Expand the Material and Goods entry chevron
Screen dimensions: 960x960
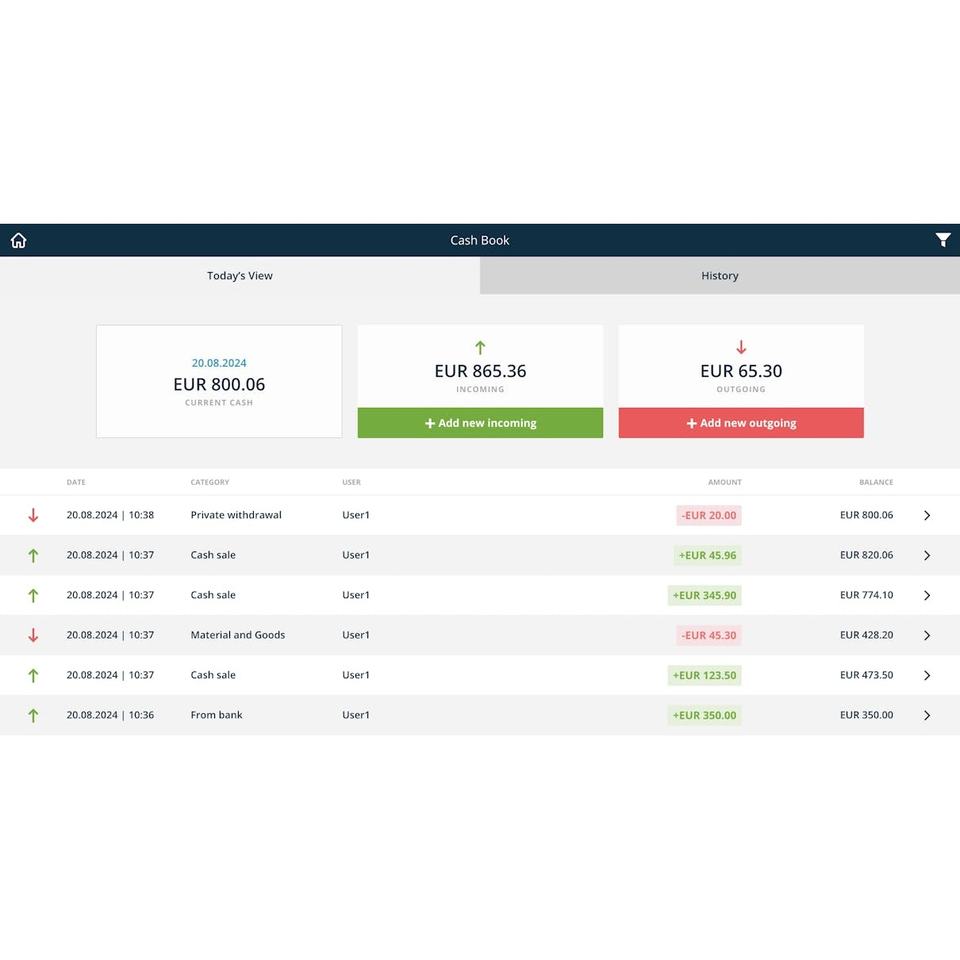click(x=927, y=636)
